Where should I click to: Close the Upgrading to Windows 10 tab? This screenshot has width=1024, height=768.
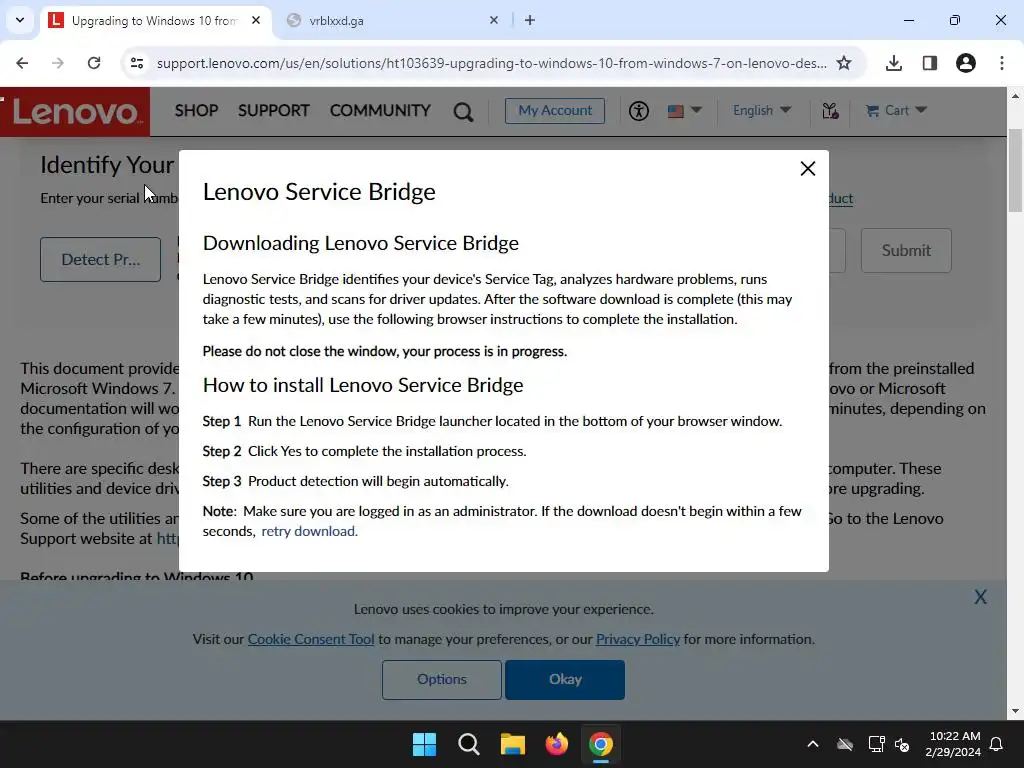point(256,21)
